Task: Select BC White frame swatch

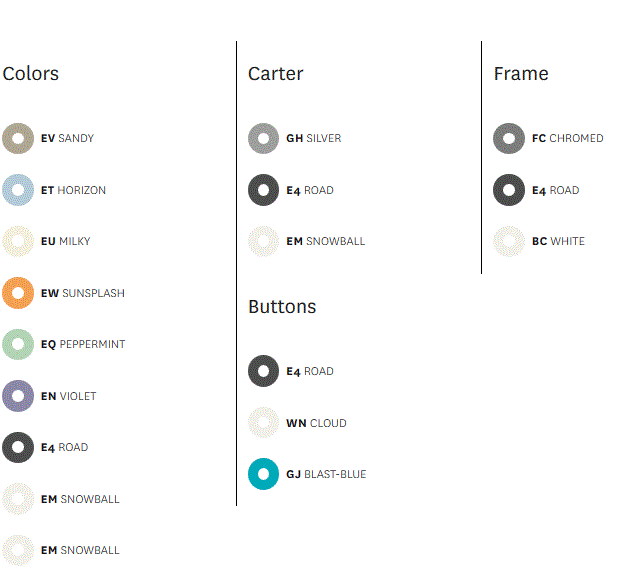Action: (509, 241)
